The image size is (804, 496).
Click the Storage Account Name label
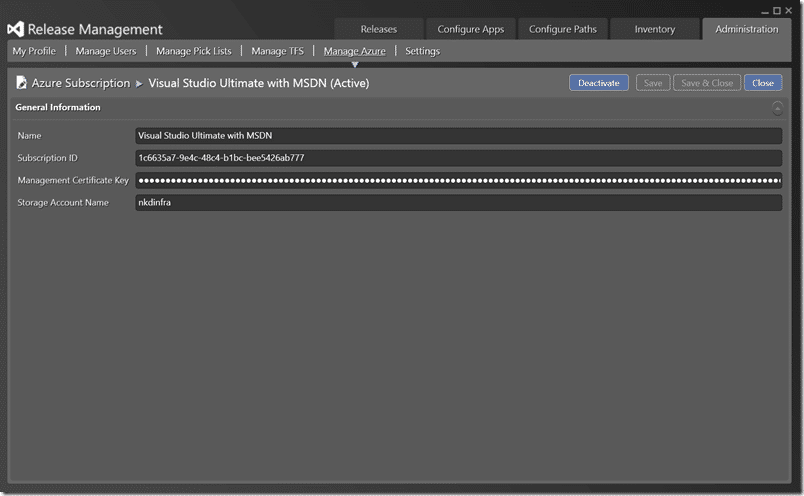[x=63, y=202]
